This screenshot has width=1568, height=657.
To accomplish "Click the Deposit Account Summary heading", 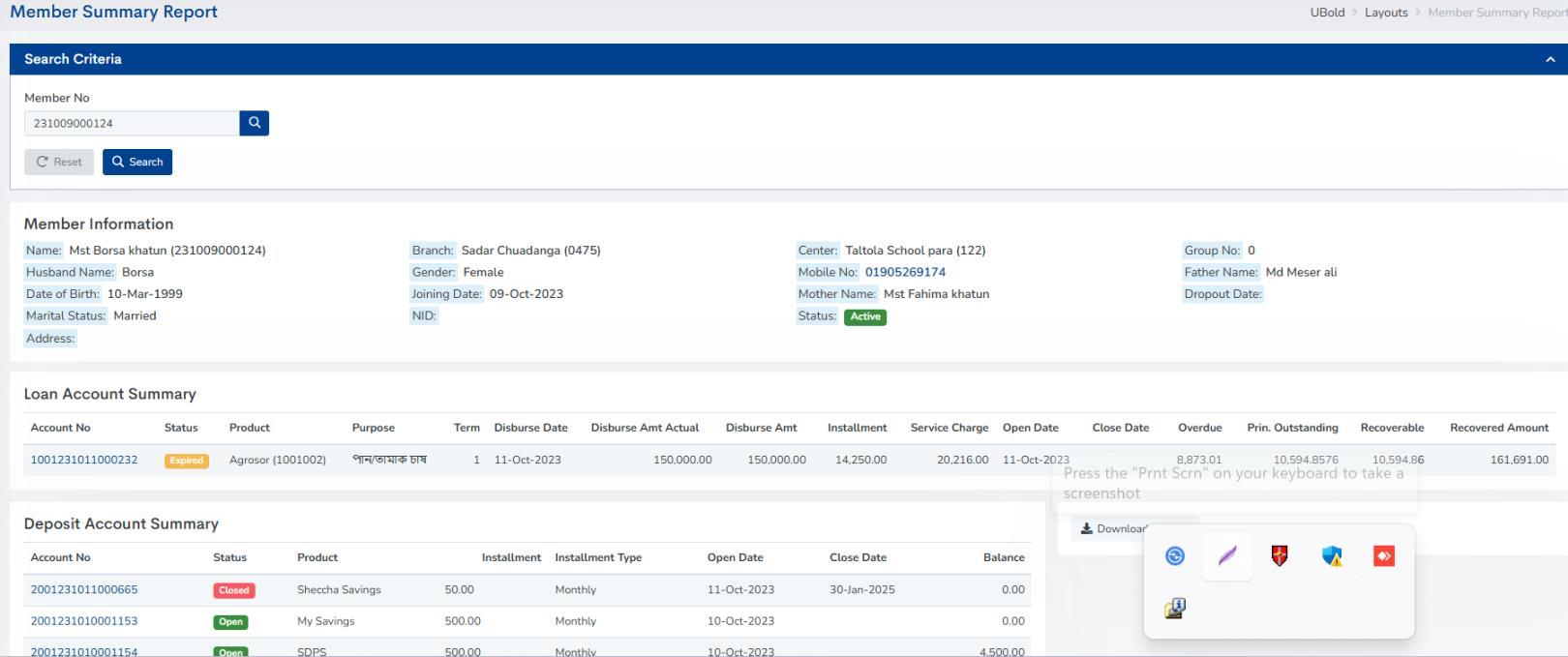I will click(121, 523).
